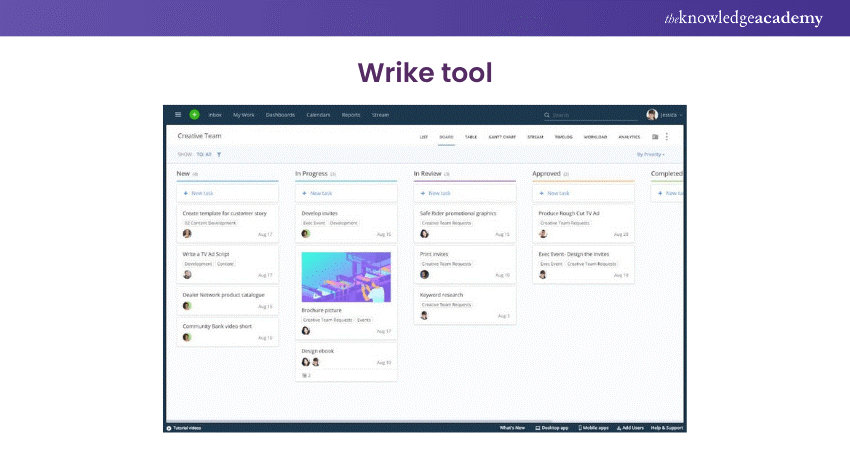Switch to the Stream view tab
The width and height of the screenshot is (850, 450).
[x=536, y=137]
